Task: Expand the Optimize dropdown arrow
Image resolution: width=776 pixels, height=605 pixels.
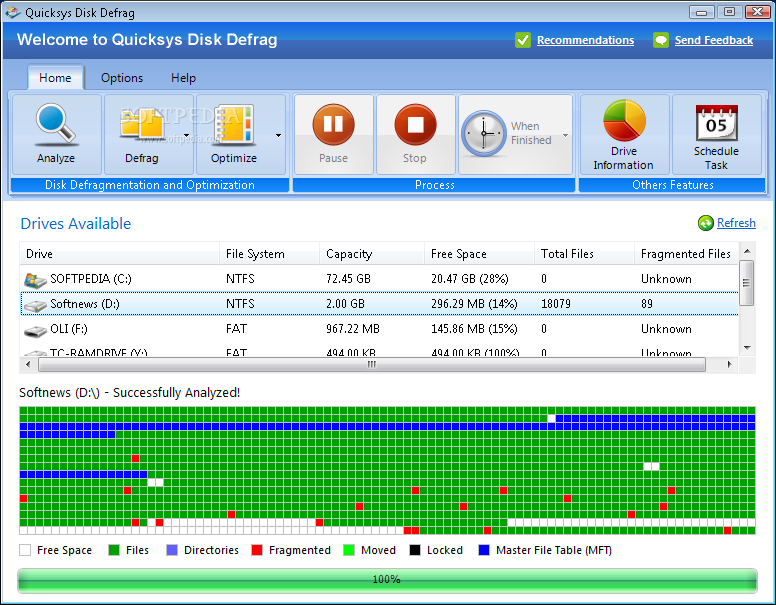Action: [278, 135]
